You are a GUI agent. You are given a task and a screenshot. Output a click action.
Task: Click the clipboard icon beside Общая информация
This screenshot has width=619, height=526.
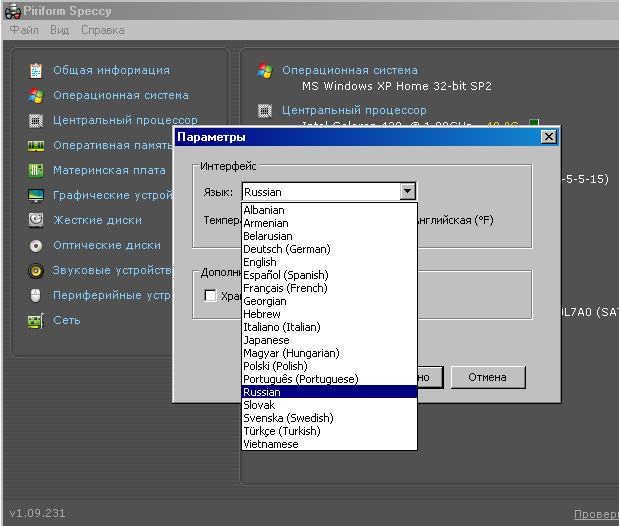point(36,71)
